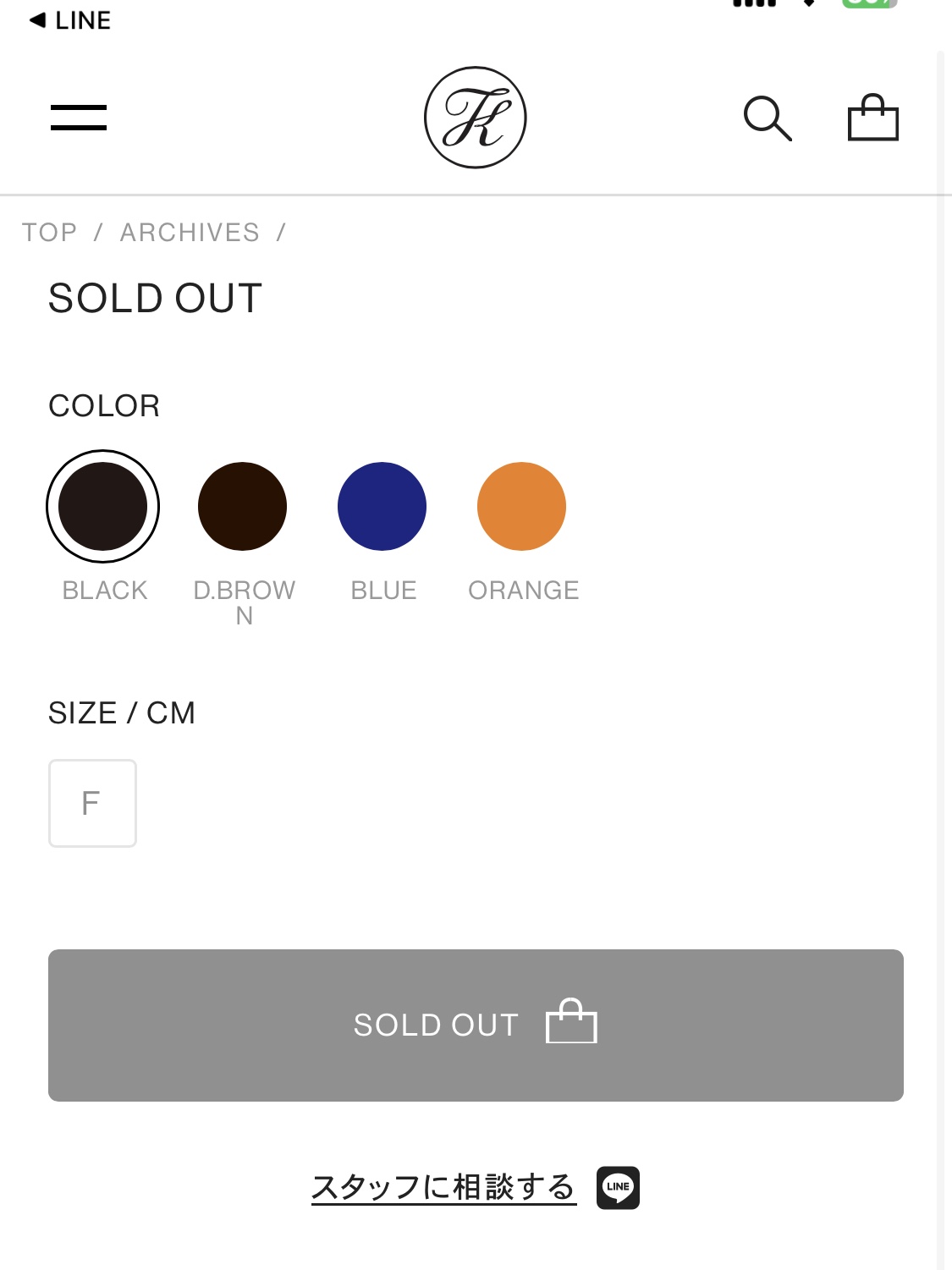
Task: Open the shopping bag cart icon
Action: [873, 118]
